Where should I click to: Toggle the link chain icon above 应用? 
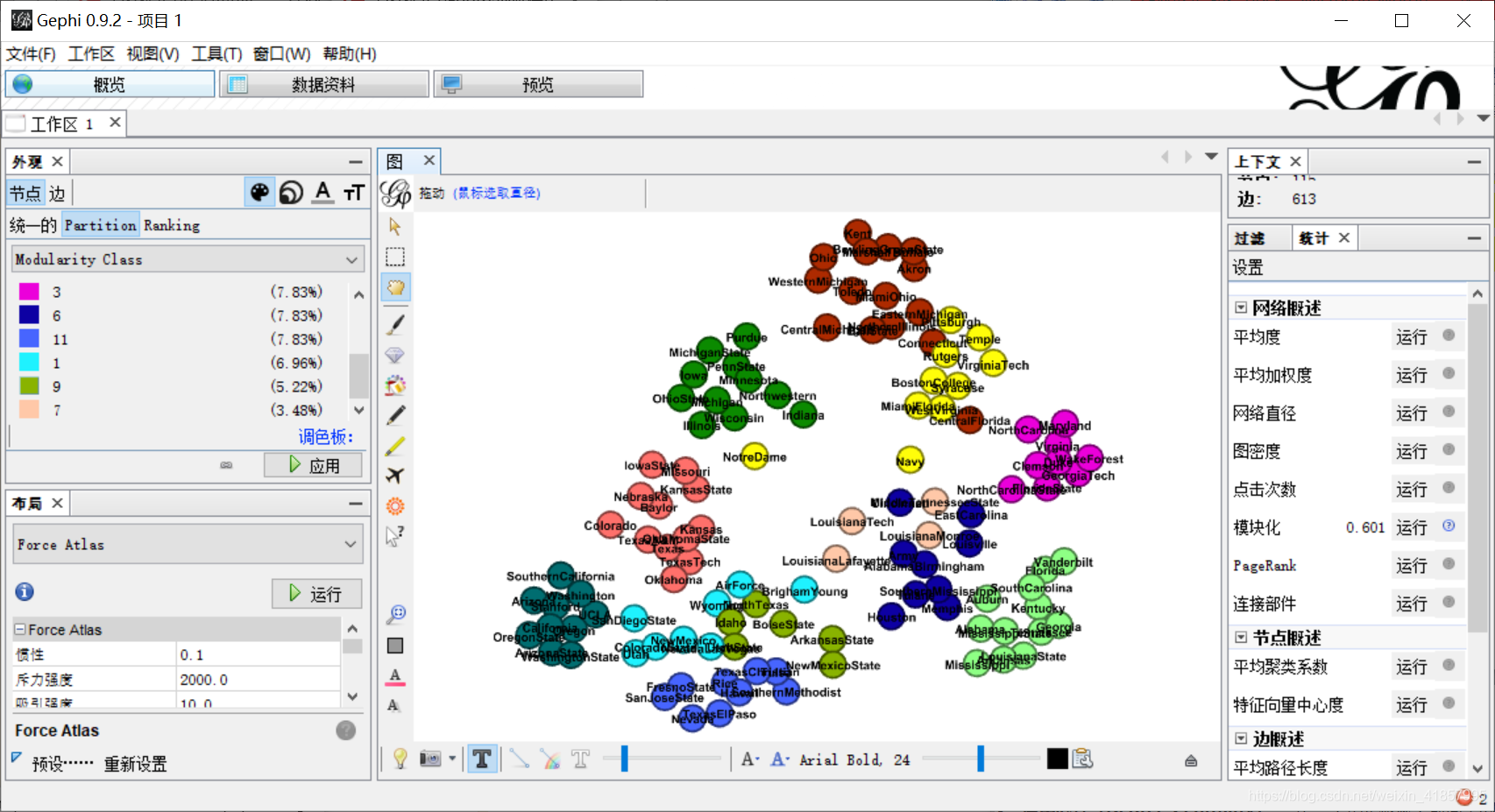[226, 465]
